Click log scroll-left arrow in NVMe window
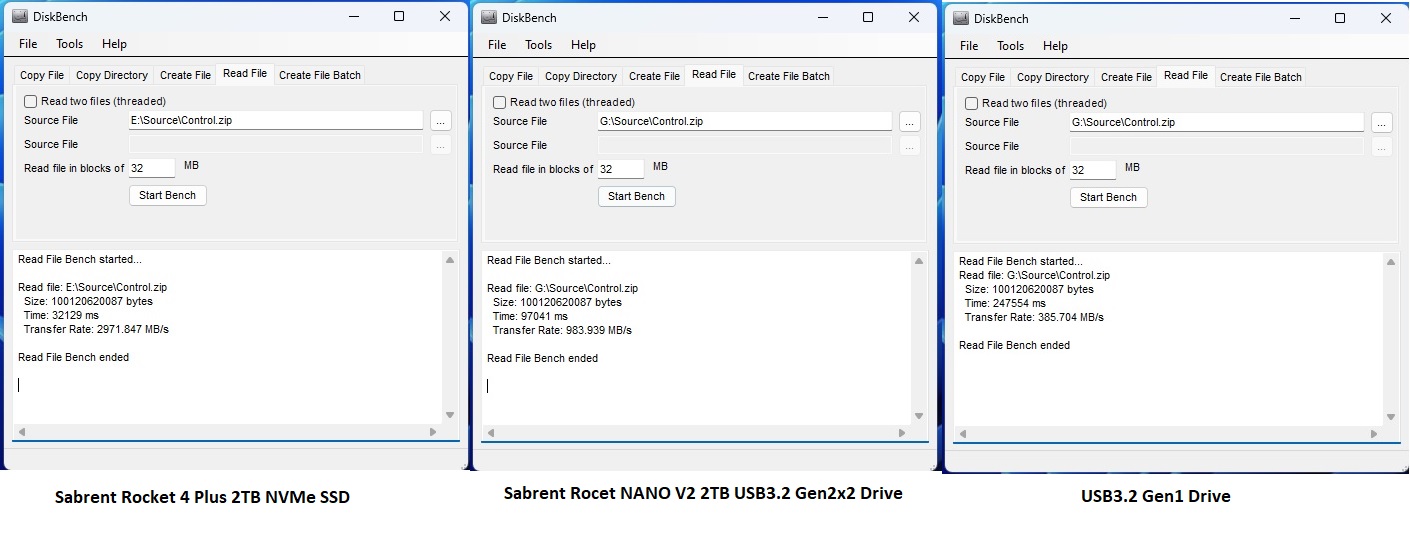1410x543 pixels. tap(22, 432)
